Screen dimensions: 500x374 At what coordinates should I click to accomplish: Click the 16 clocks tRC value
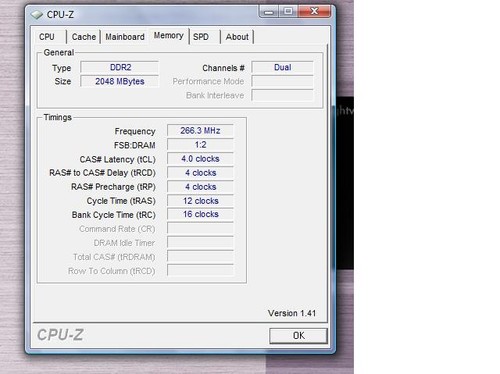tap(200, 214)
